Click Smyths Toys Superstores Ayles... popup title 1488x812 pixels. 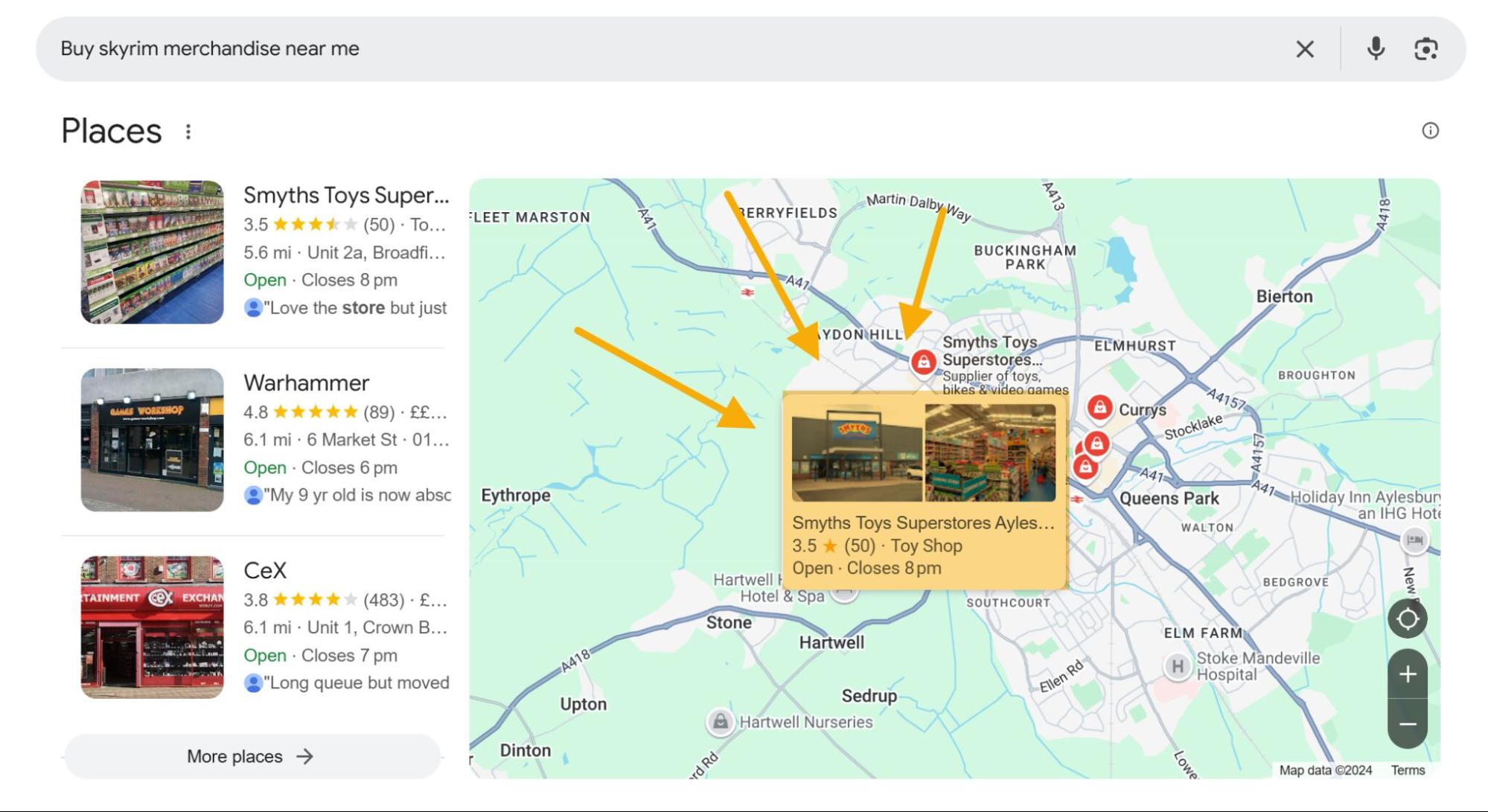click(923, 522)
